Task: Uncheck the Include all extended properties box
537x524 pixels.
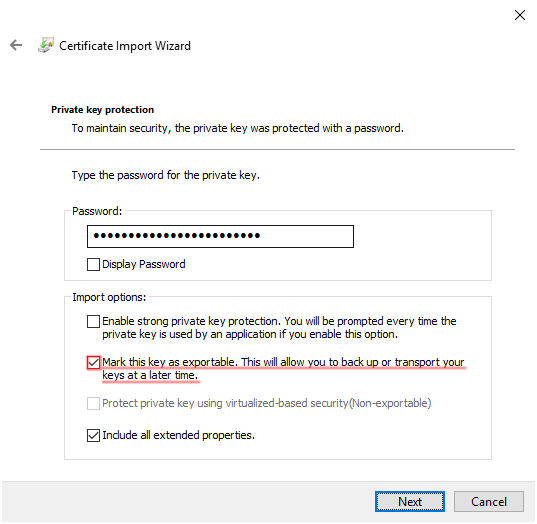Action: click(93, 435)
